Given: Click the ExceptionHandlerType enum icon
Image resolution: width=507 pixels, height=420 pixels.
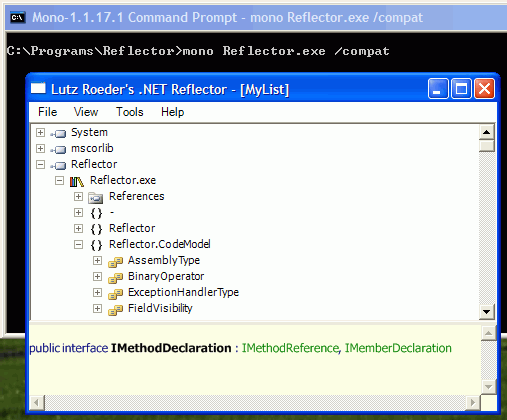Looking at the screenshot, I should pyautogui.click(x=116, y=294).
